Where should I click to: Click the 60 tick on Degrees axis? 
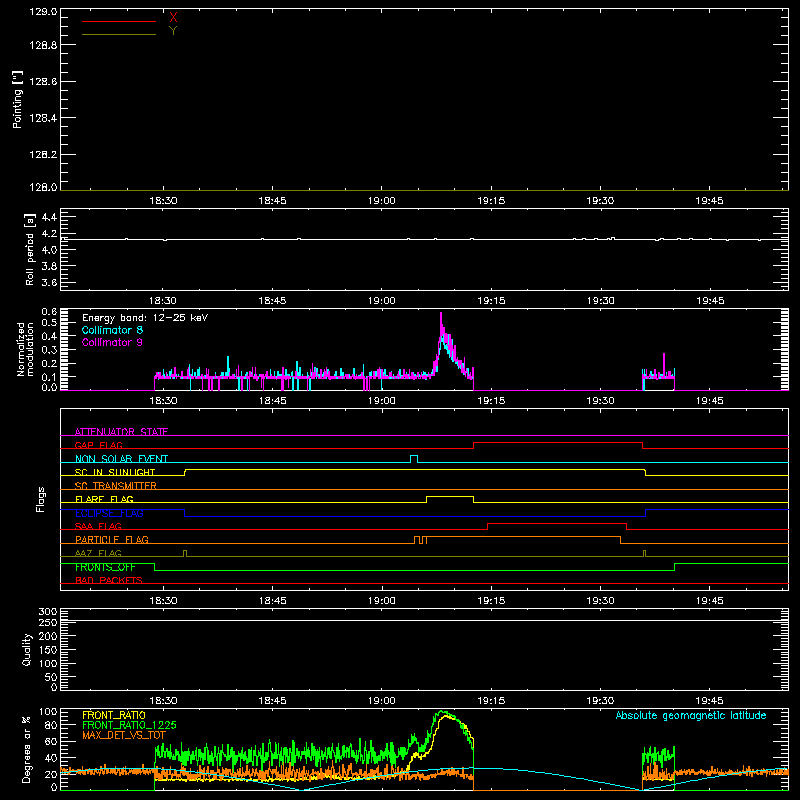tap(51, 741)
